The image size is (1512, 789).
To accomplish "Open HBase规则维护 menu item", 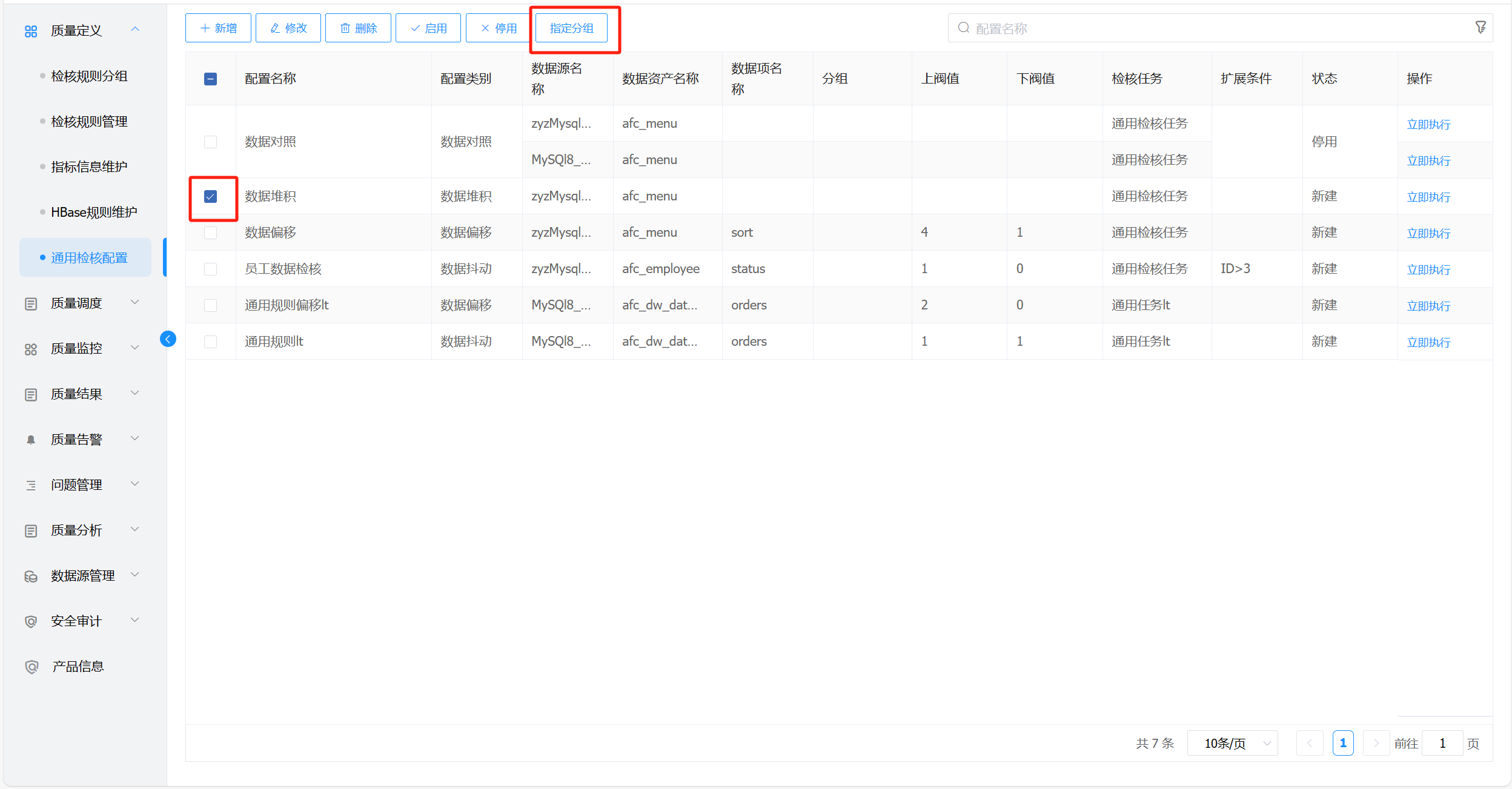I will pyautogui.click(x=94, y=212).
